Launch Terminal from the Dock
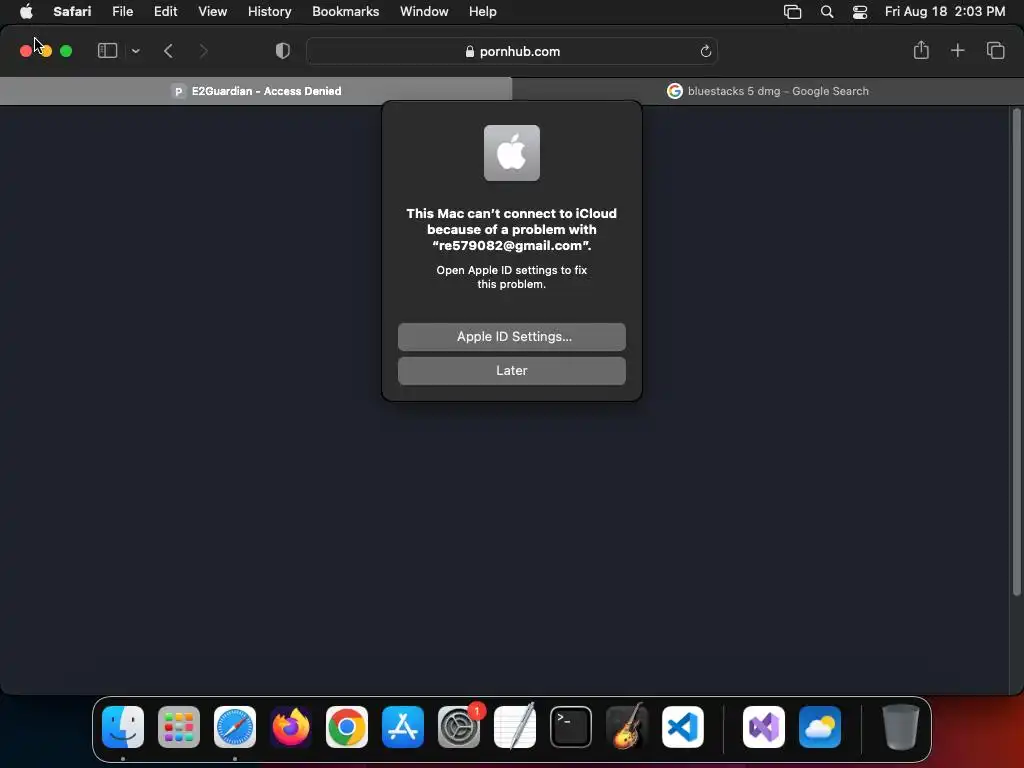1024x768 pixels. coord(571,726)
